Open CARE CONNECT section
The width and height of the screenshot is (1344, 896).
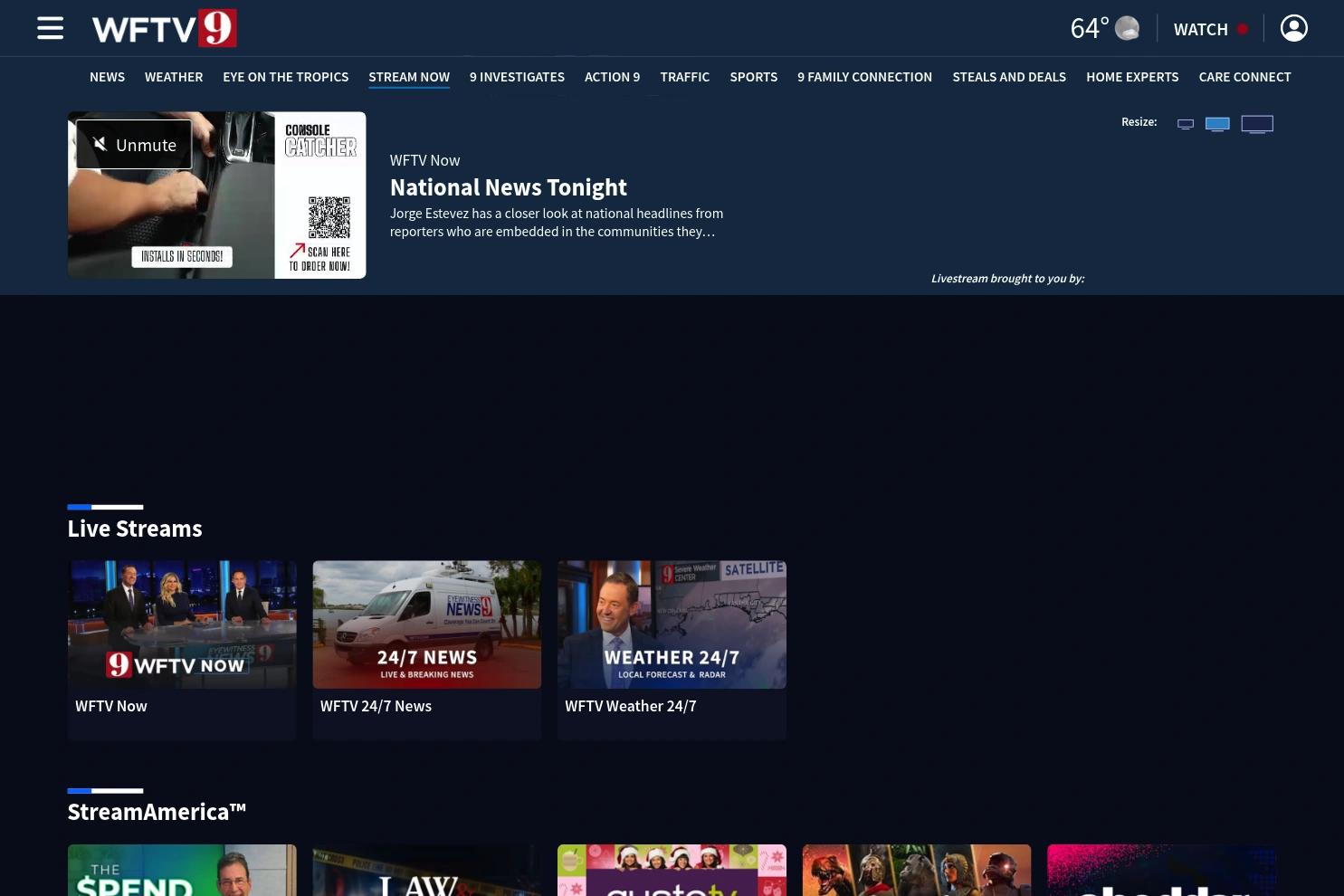[x=1244, y=77]
